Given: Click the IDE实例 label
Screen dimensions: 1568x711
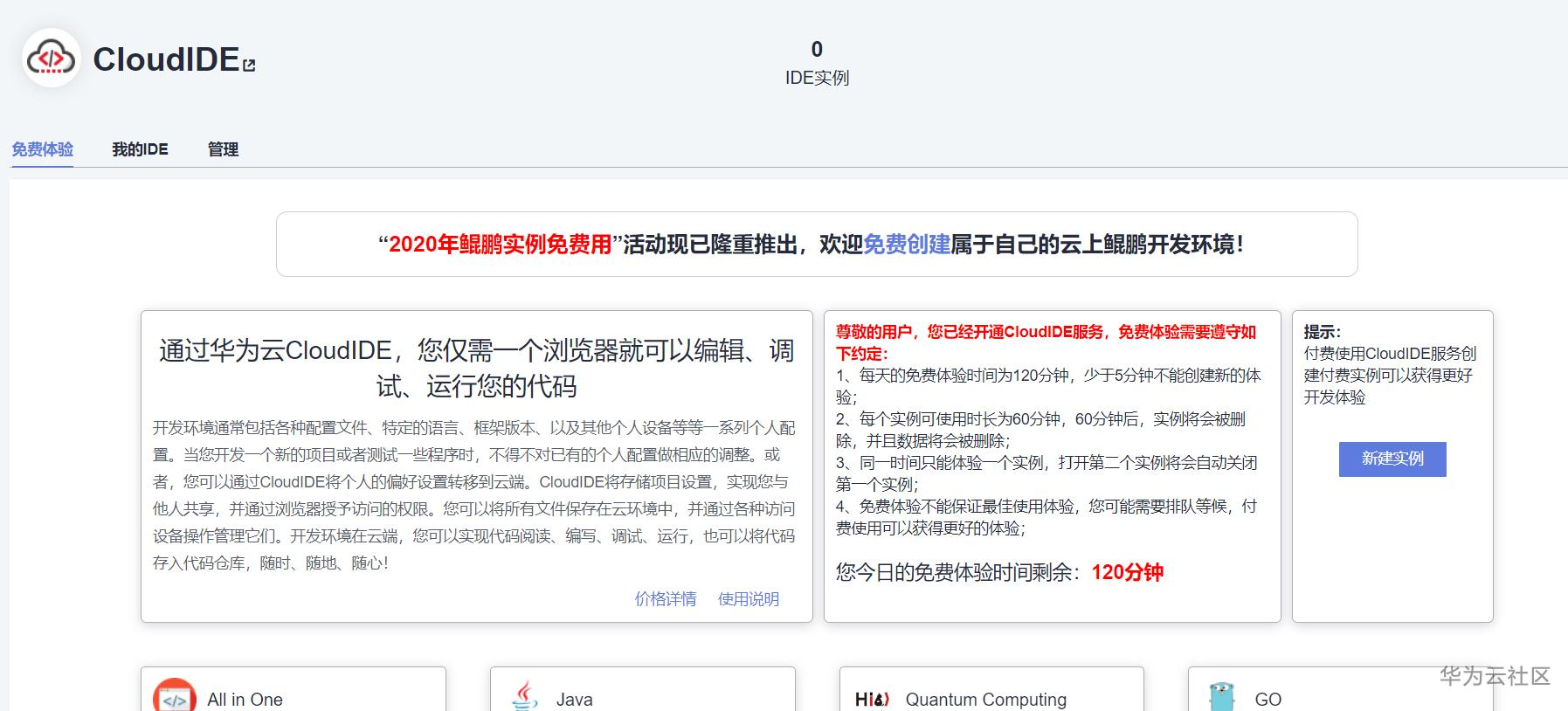Looking at the screenshot, I should coord(817,78).
